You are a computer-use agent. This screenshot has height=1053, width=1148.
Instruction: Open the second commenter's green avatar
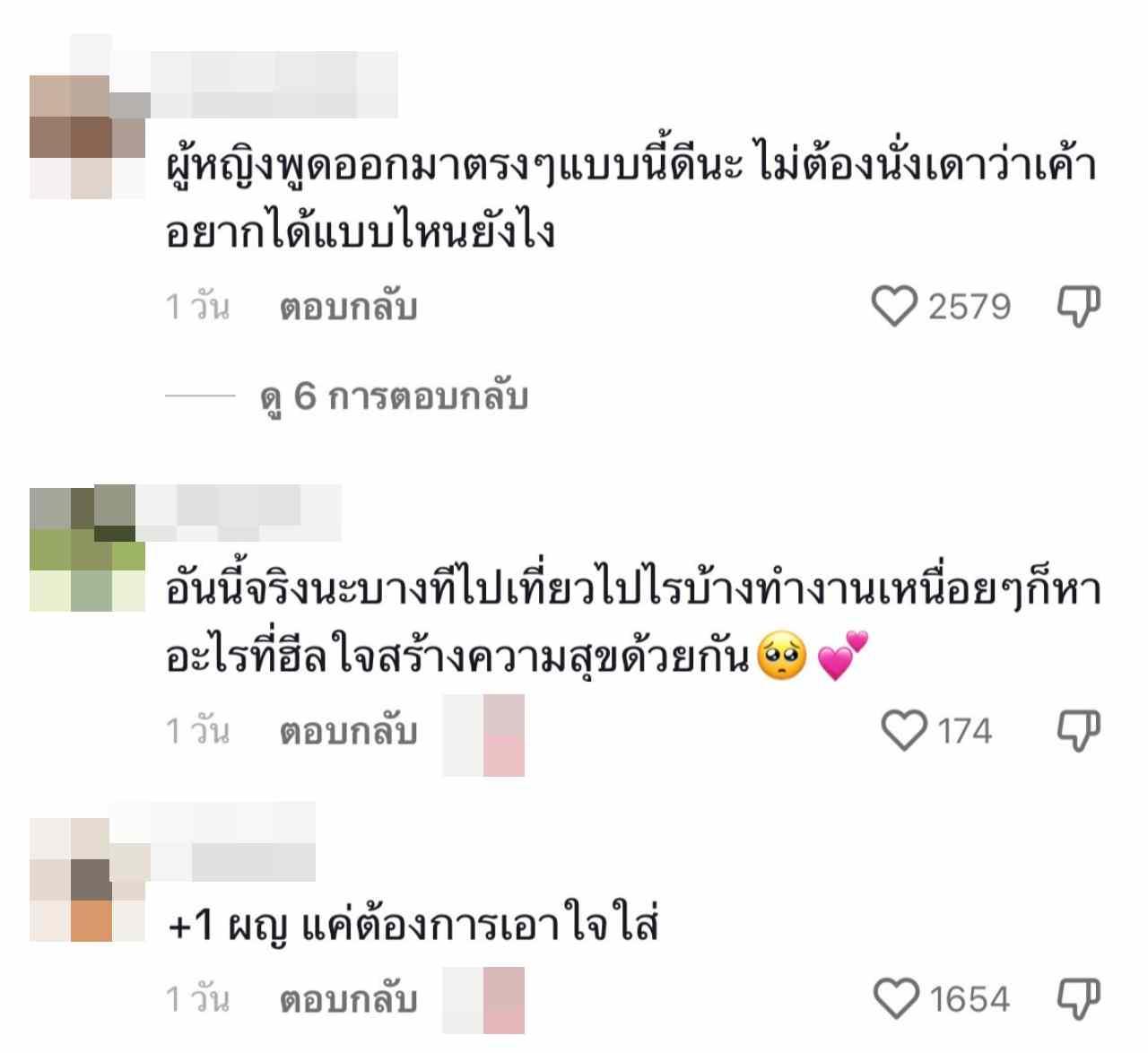click(x=87, y=548)
